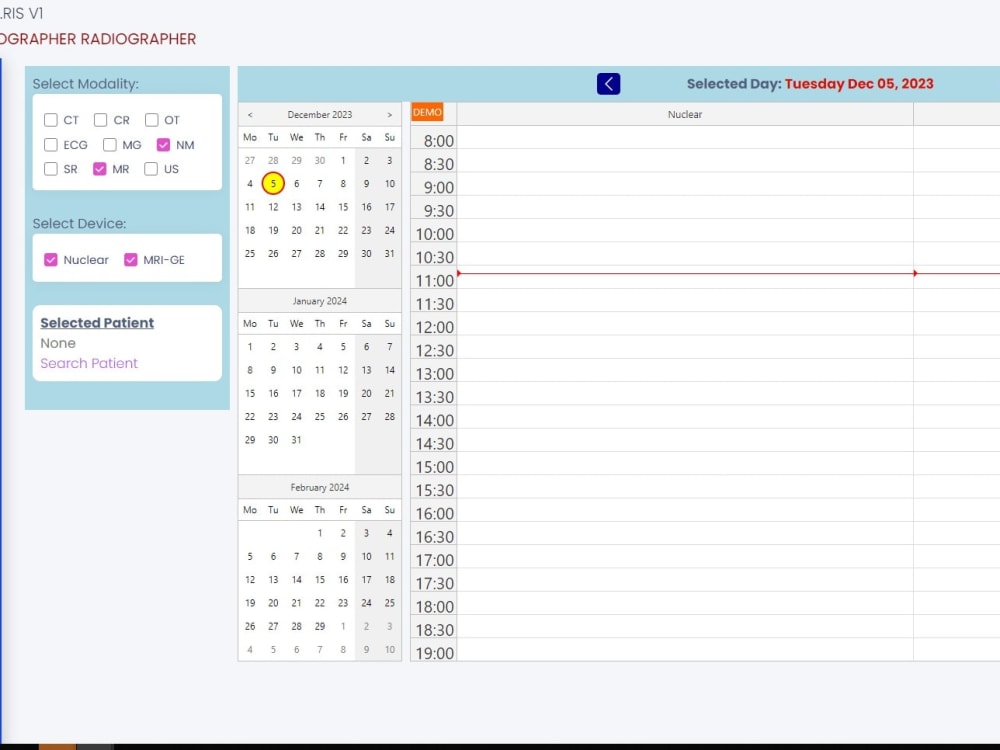The image size is (1000, 750).
Task: Uncheck the Nuclear device
Action: (x=51, y=259)
